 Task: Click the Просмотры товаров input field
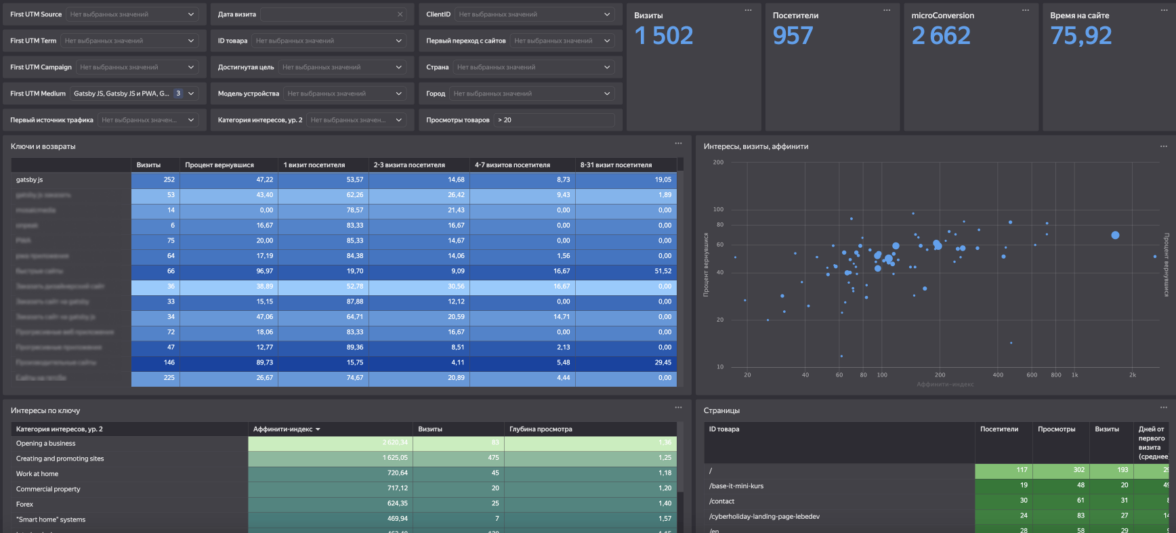pyautogui.click(x=553, y=120)
